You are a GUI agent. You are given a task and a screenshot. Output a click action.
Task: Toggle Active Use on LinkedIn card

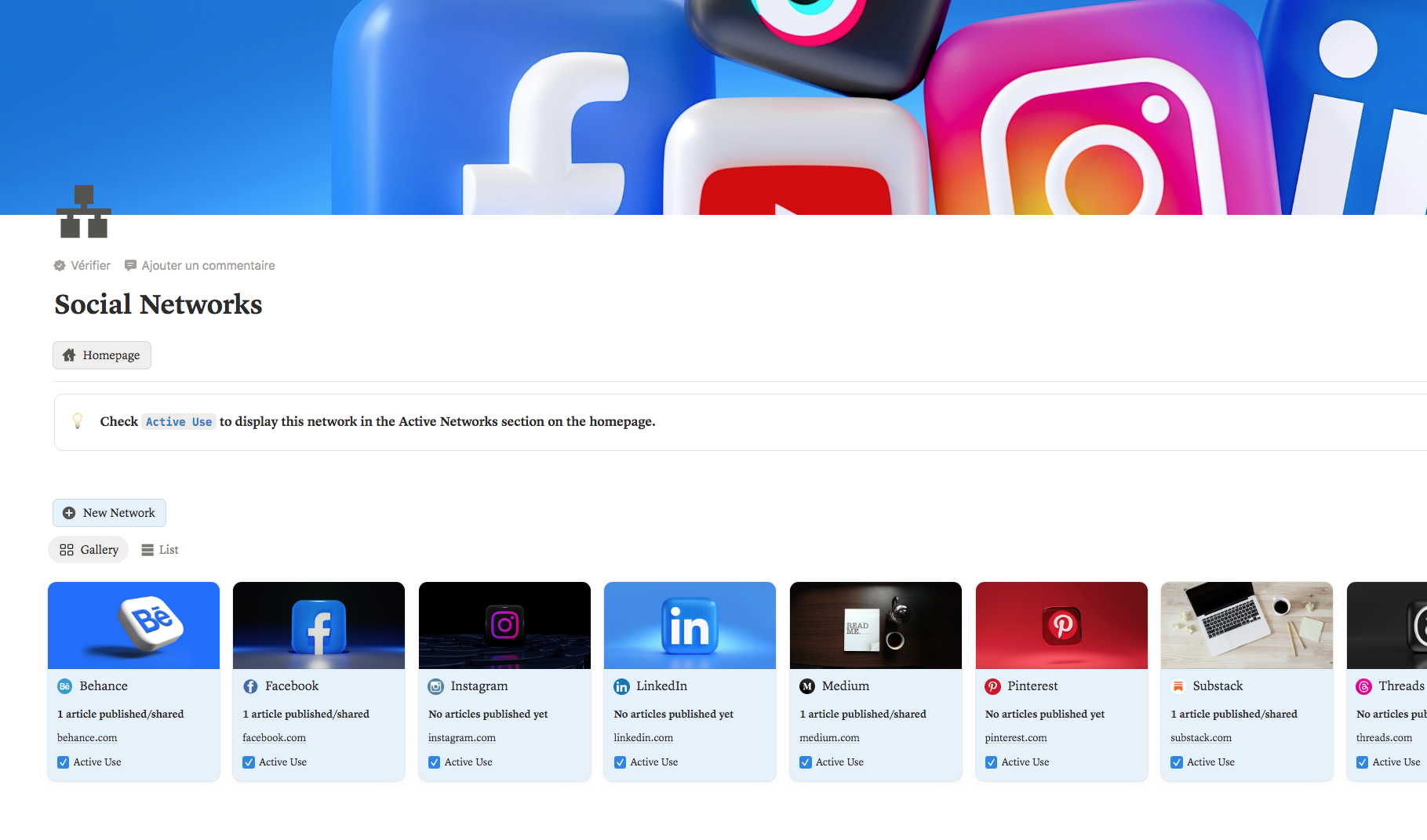[x=620, y=762]
